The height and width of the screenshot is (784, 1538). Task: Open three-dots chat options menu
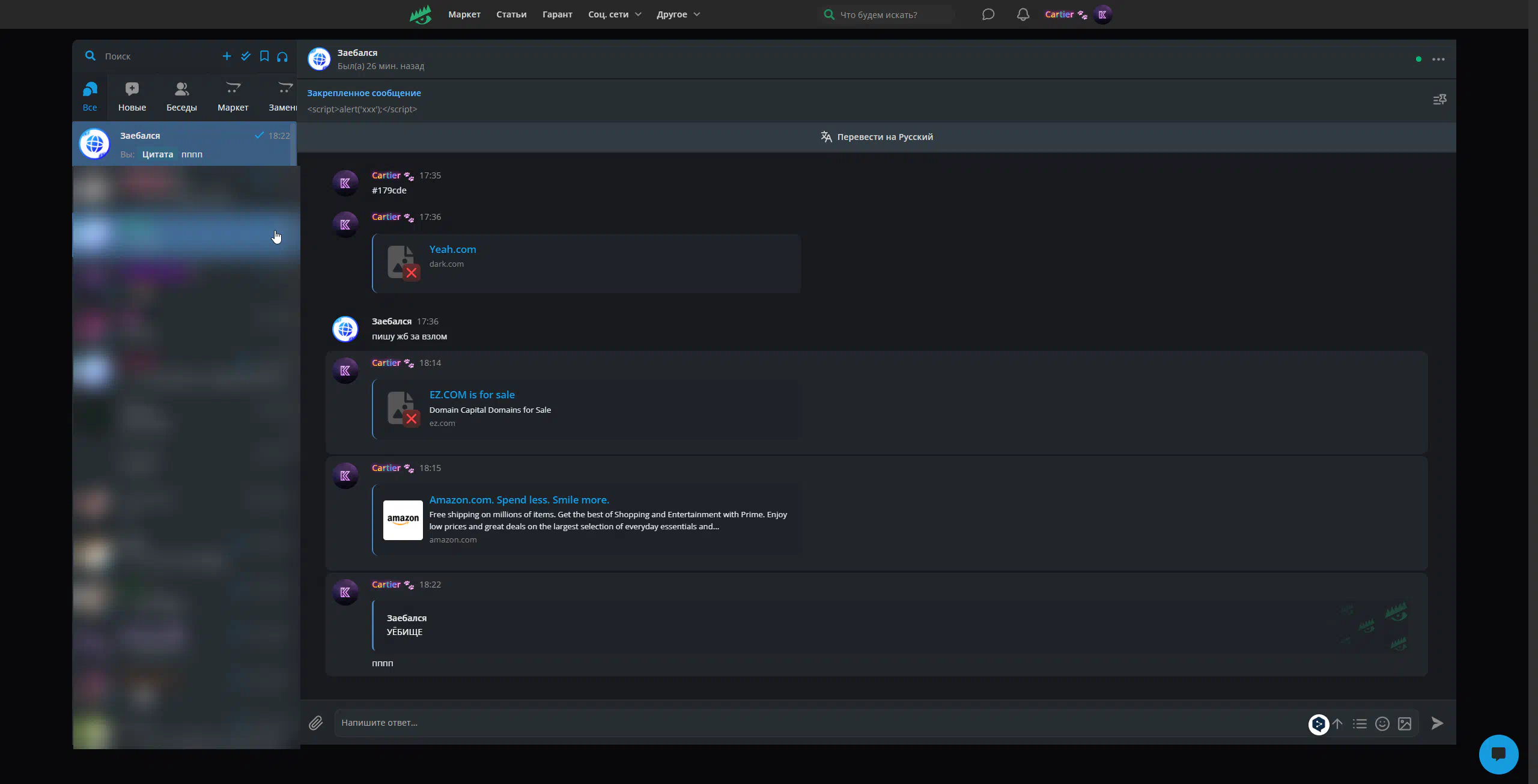point(1438,59)
